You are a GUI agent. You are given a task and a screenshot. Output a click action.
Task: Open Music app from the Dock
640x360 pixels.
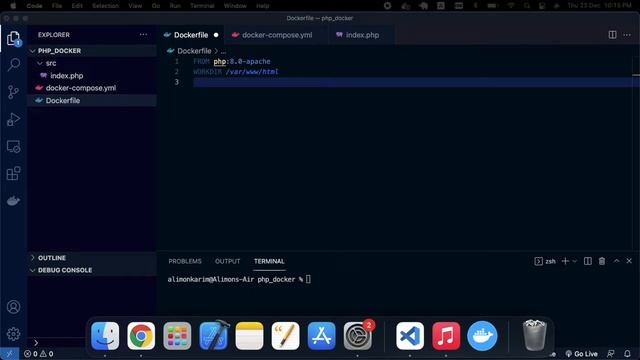446,336
